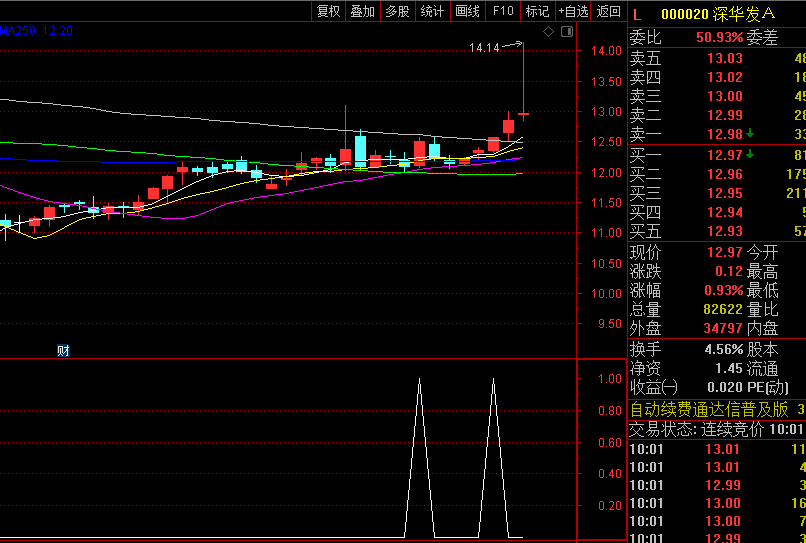The height and width of the screenshot is (543, 806).
Task: Click 0.20 on indicator axis
Action: point(610,506)
